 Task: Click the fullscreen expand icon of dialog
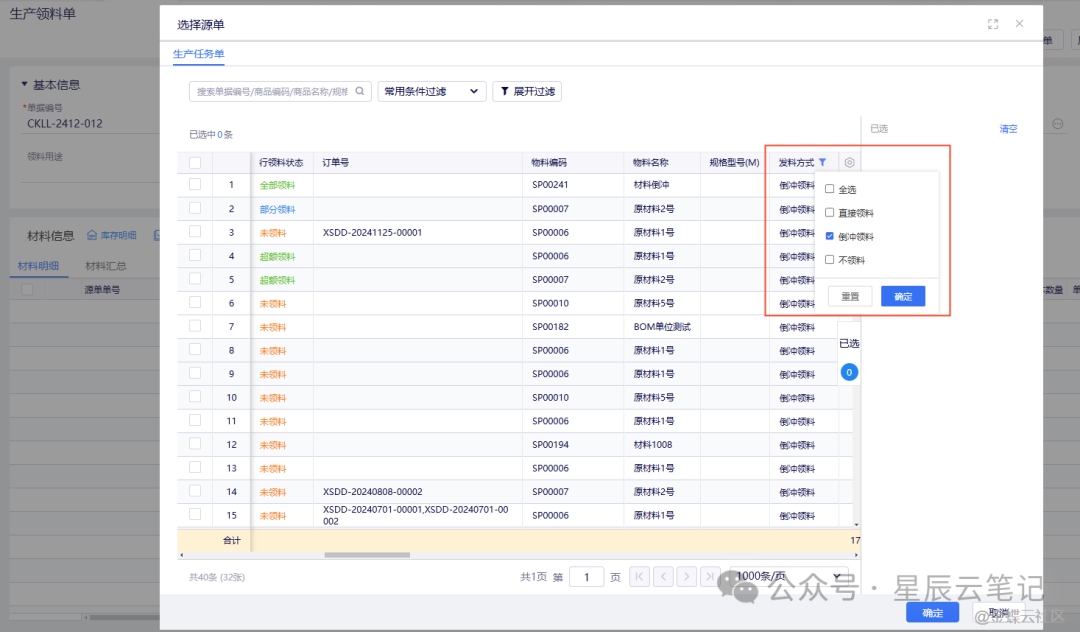993,24
